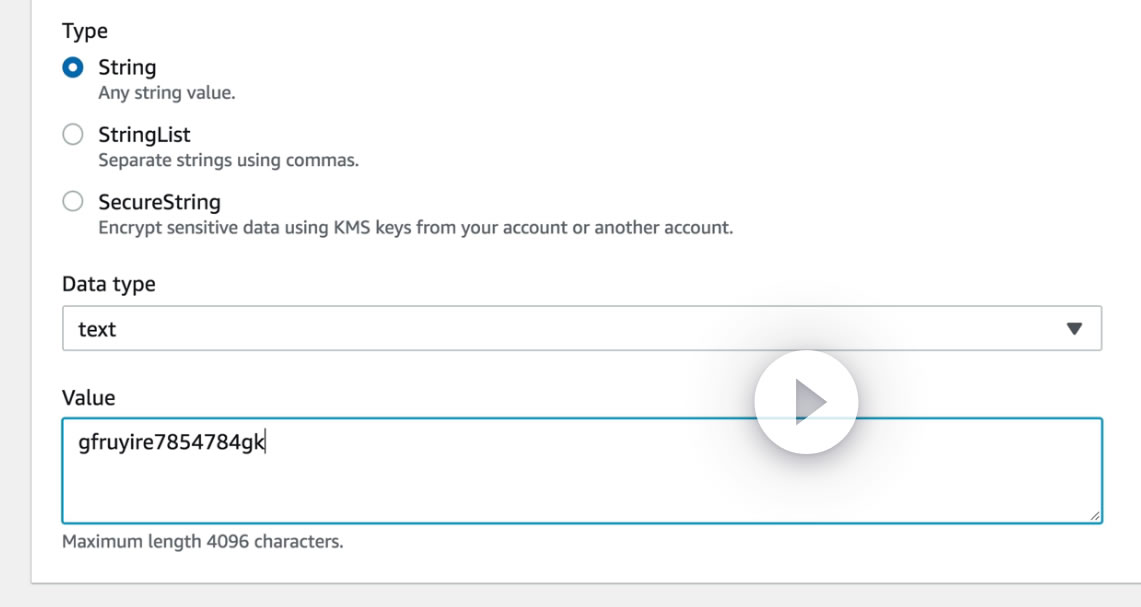Image resolution: width=1141 pixels, height=607 pixels.
Task: Click "Separate strings using commas." description
Action: [228, 160]
